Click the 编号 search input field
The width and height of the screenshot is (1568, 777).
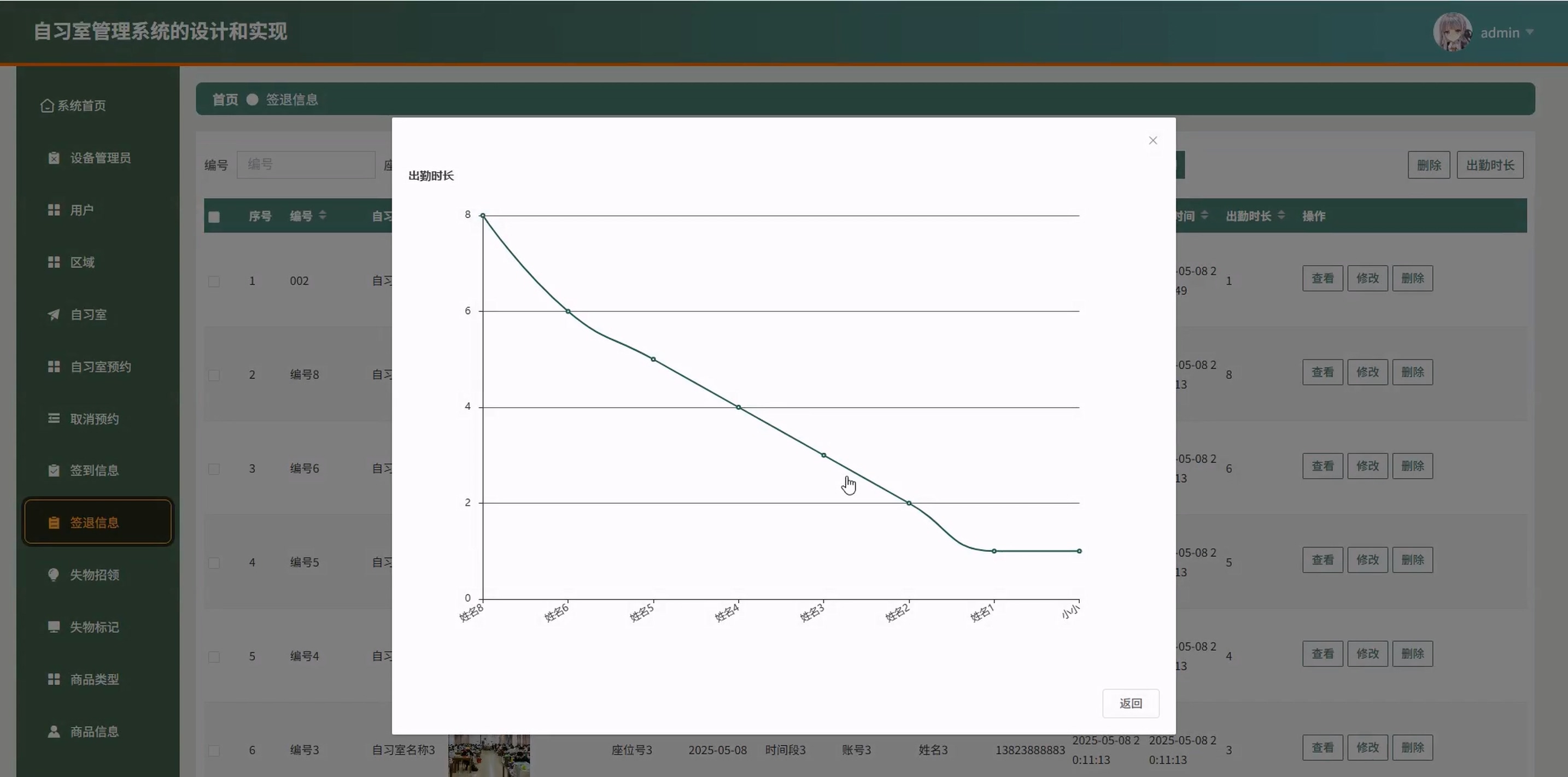306,165
